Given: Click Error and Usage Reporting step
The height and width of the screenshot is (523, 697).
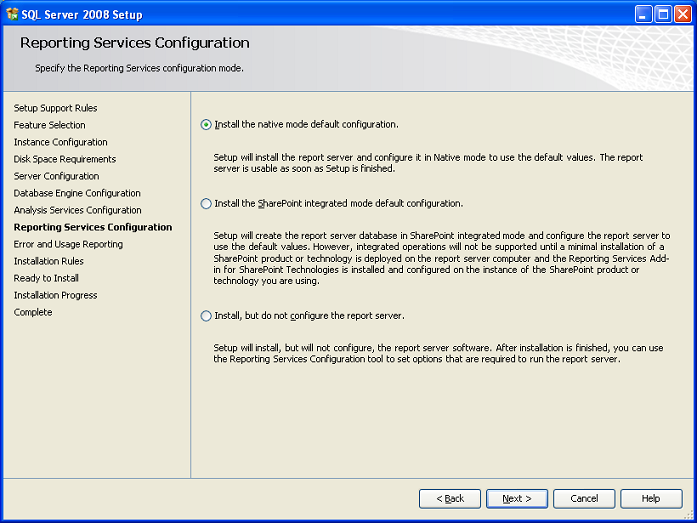Looking at the screenshot, I should click(x=68, y=244).
